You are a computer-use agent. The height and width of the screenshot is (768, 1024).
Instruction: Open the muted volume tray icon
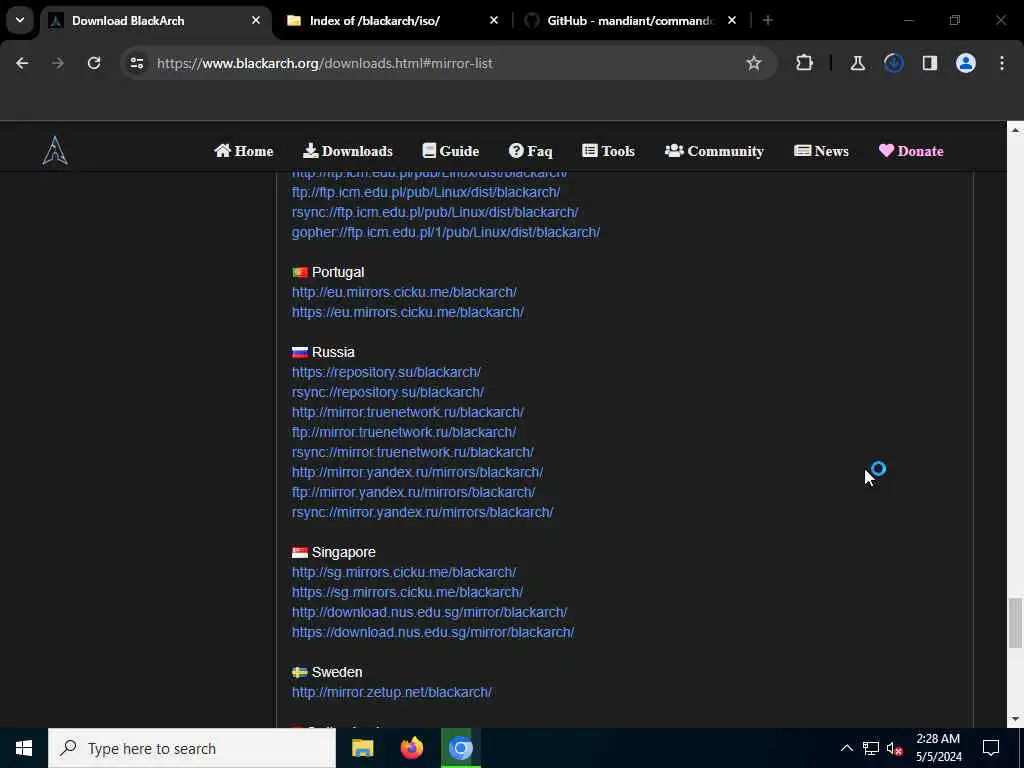coord(894,748)
